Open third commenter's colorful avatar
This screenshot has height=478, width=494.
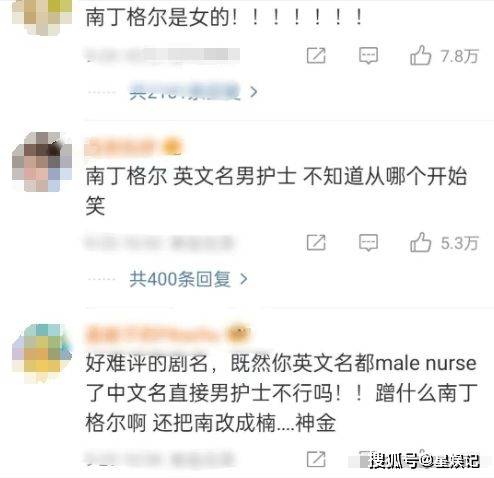tap(42, 353)
